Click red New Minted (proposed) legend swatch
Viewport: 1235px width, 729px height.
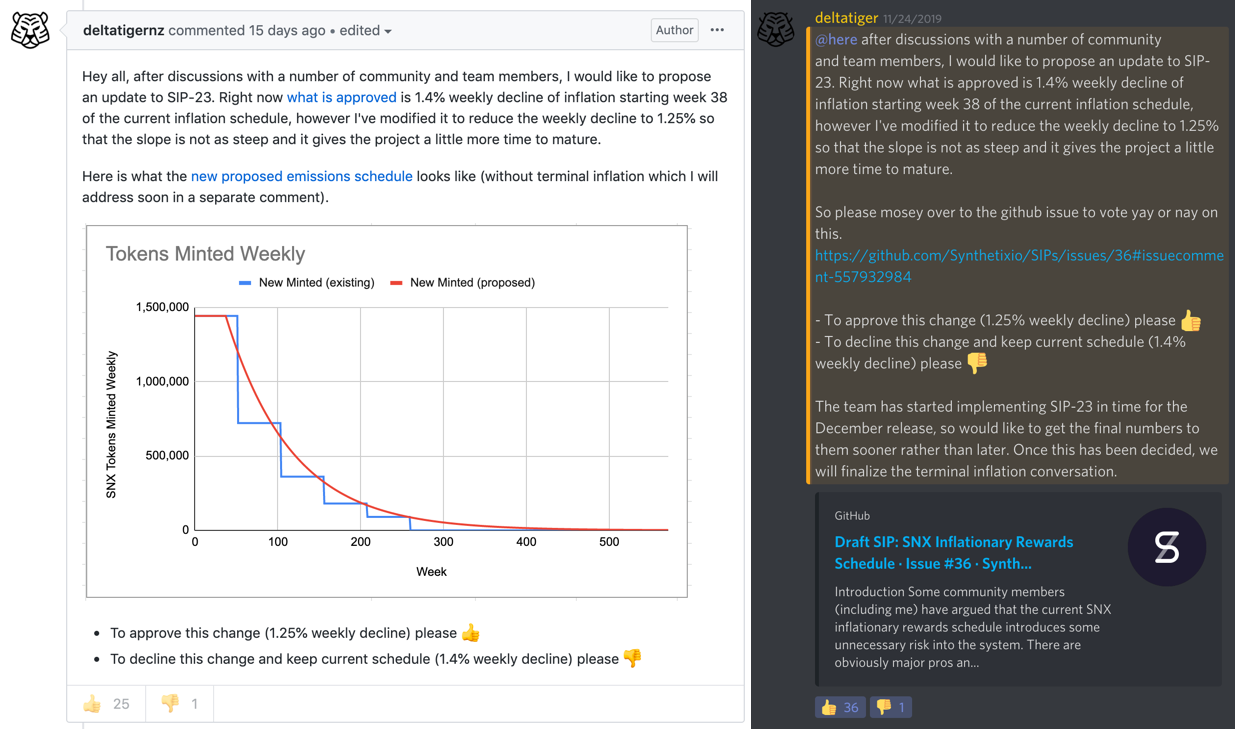click(396, 283)
